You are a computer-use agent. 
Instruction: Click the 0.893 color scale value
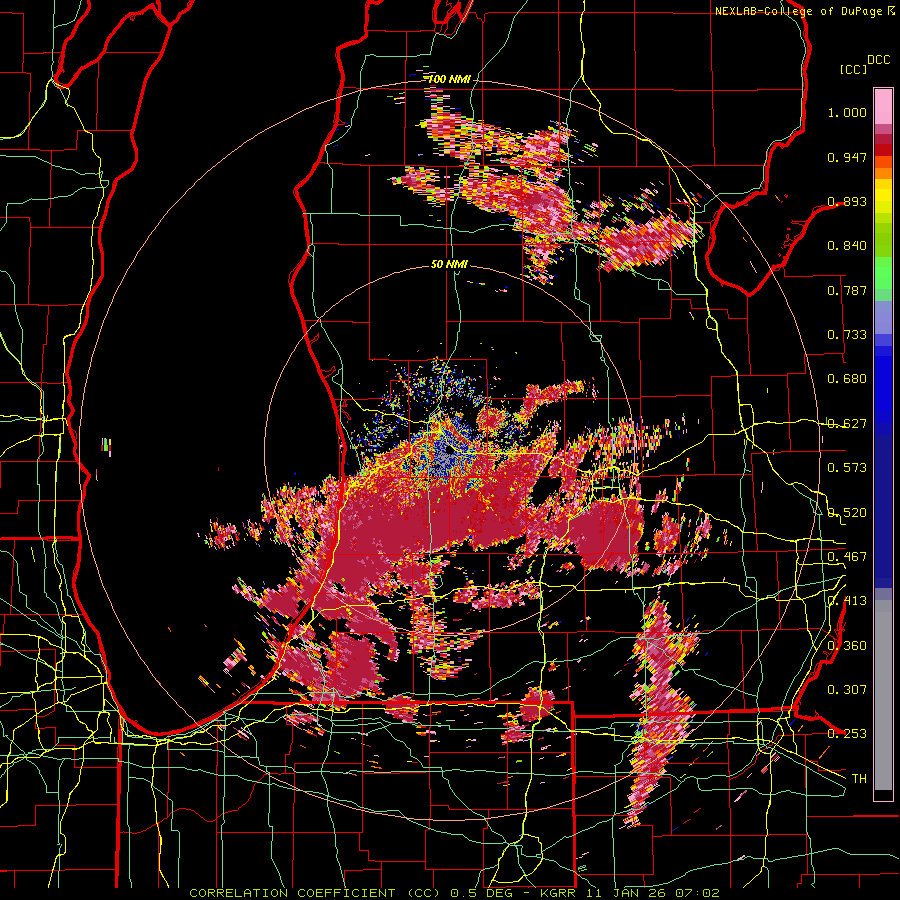tap(847, 201)
